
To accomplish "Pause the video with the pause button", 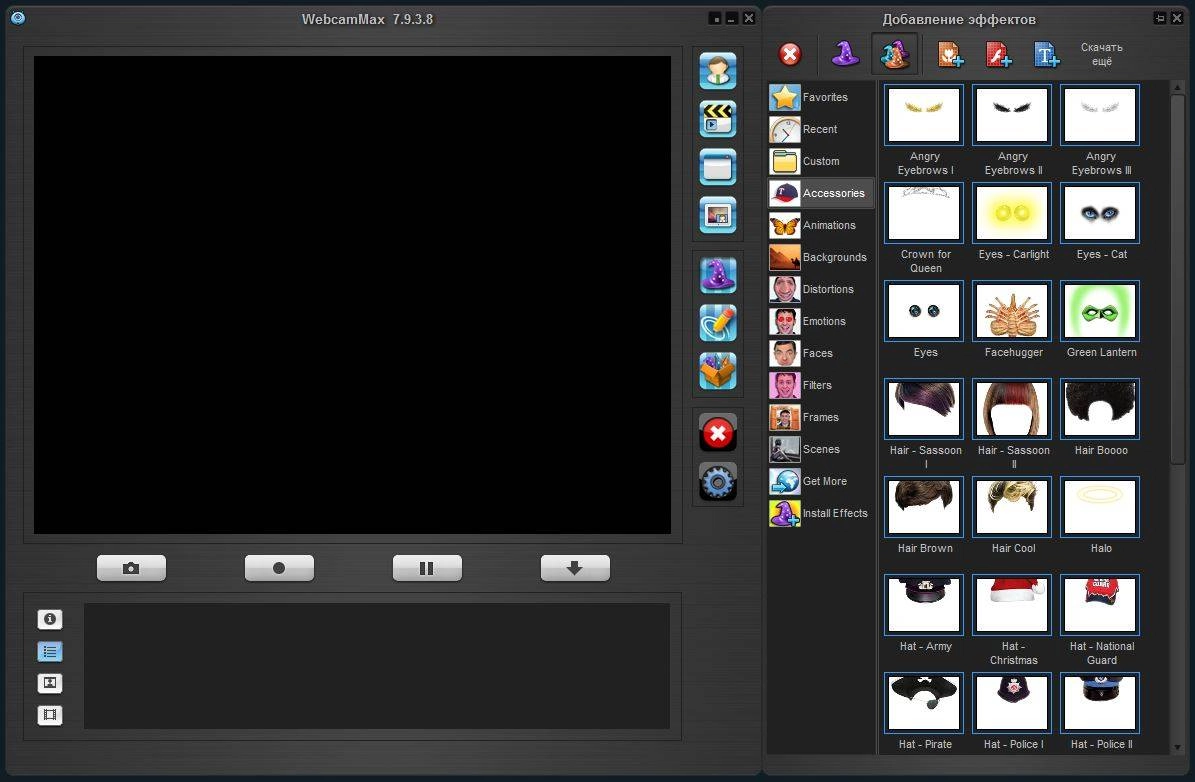I will [427, 568].
